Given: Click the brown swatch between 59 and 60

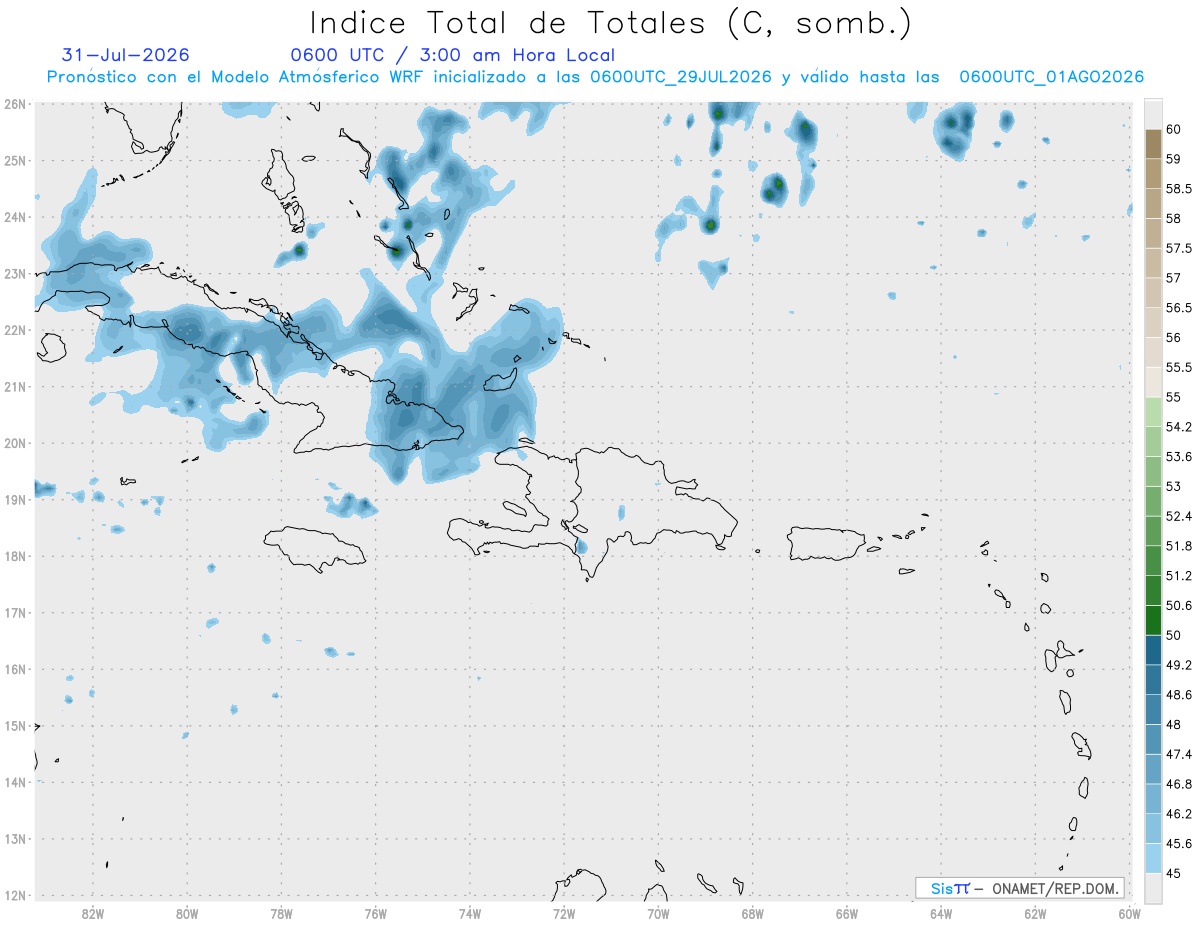Looking at the screenshot, I should pyautogui.click(x=1153, y=144).
